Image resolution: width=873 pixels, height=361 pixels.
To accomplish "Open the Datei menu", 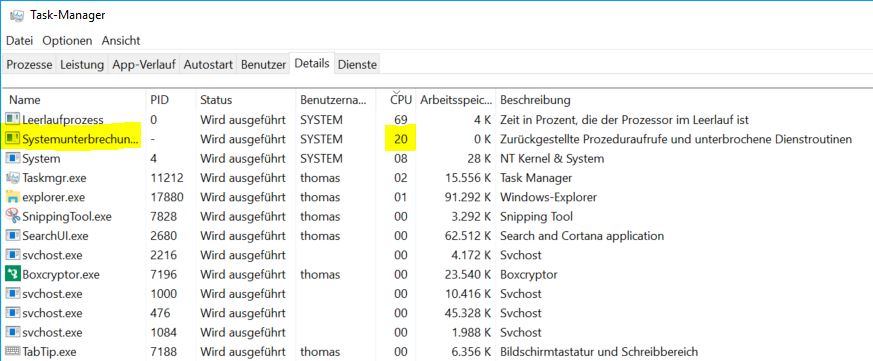I will pyautogui.click(x=19, y=41).
